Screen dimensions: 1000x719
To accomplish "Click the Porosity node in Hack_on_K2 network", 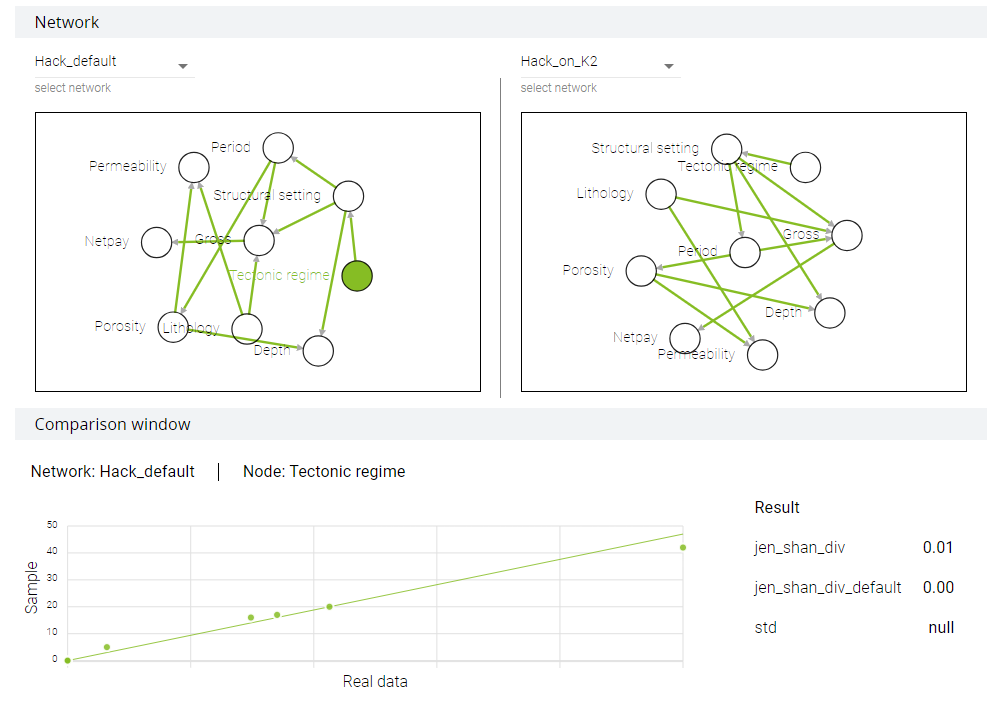I will 641,271.
